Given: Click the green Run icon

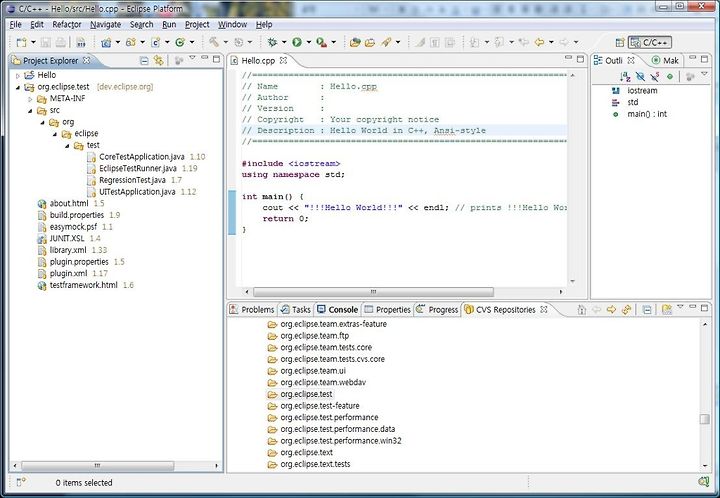Looking at the screenshot, I should 297,42.
